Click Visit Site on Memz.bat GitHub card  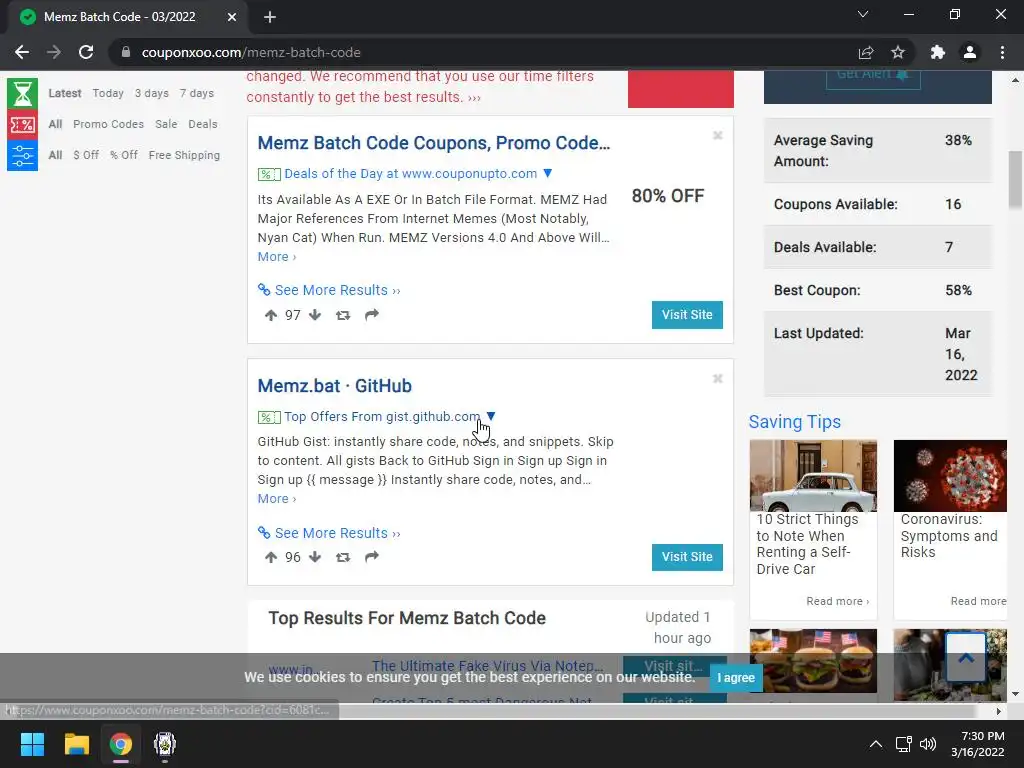[x=687, y=557]
